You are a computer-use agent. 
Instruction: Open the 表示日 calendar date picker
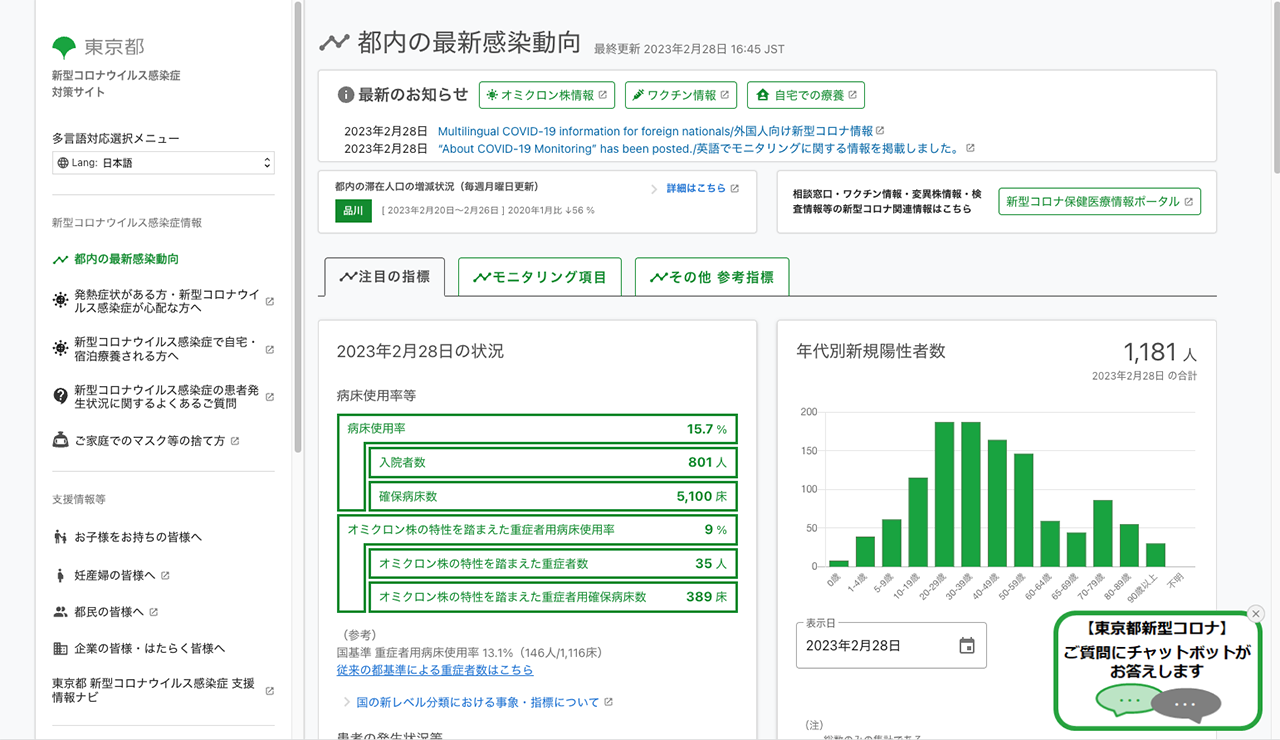pyautogui.click(x=965, y=645)
